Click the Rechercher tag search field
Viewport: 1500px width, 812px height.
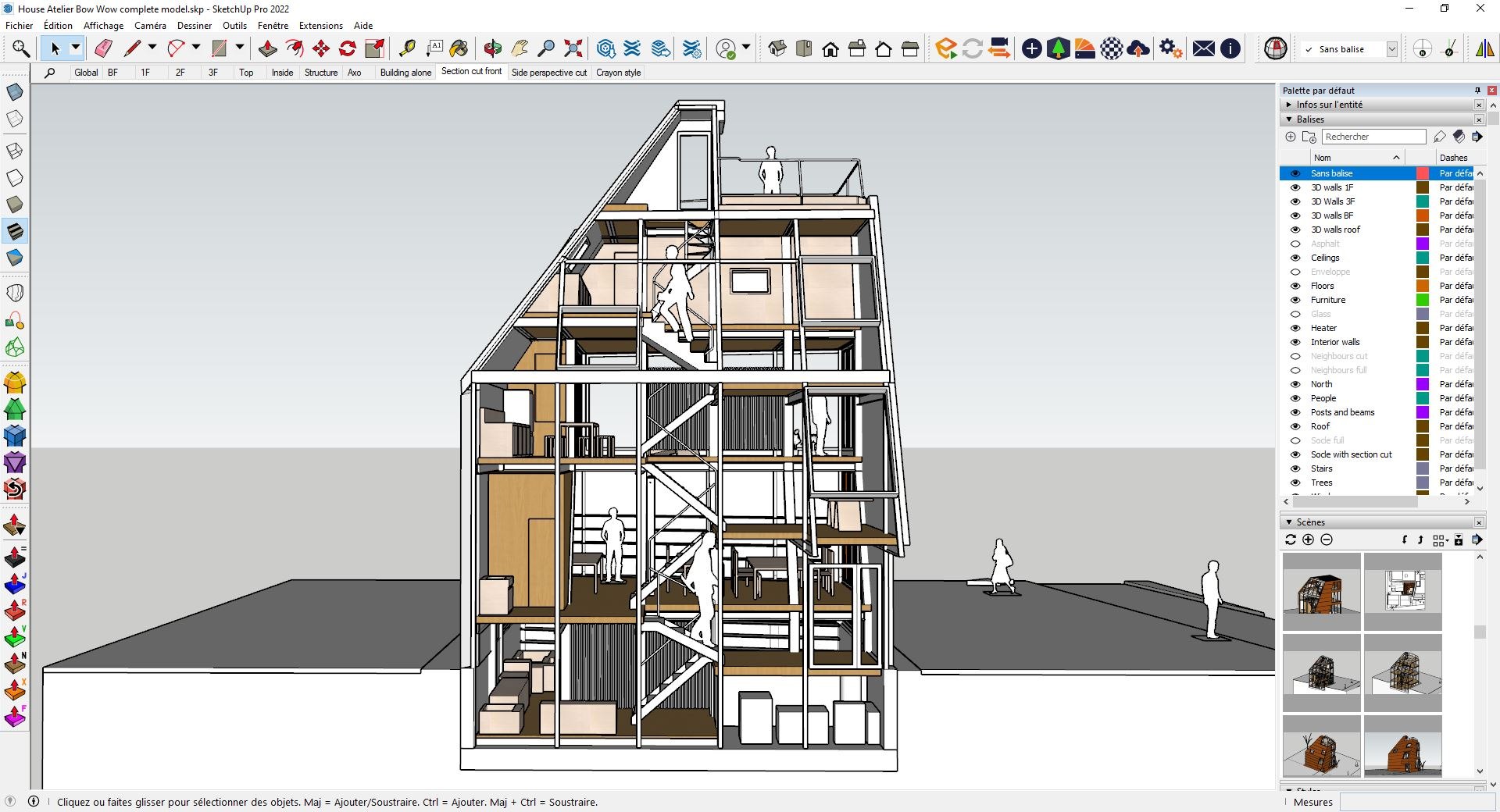[x=1374, y=137]
